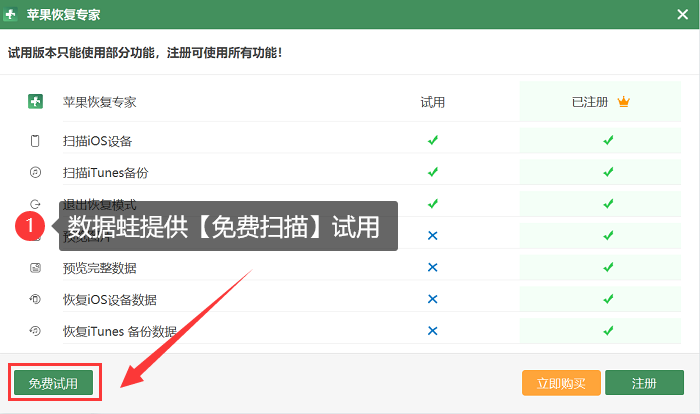Viewport: 700px width, 414px height.
Task: Click the 已注册 checkmark for 恢复iTunes 备份数据
Action: (608, 331)
